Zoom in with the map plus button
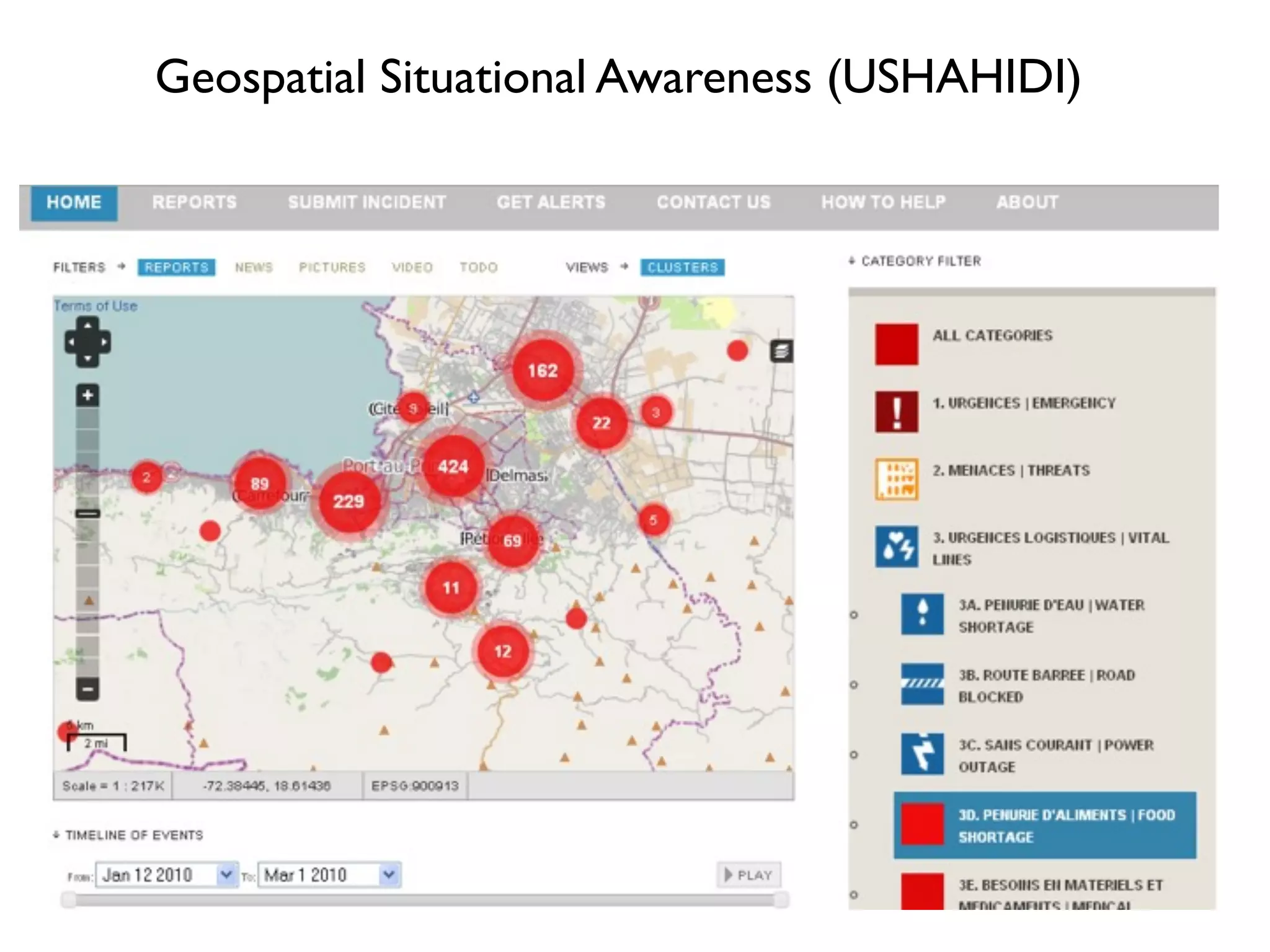1270x952 pixels. [x=87, y=395]
